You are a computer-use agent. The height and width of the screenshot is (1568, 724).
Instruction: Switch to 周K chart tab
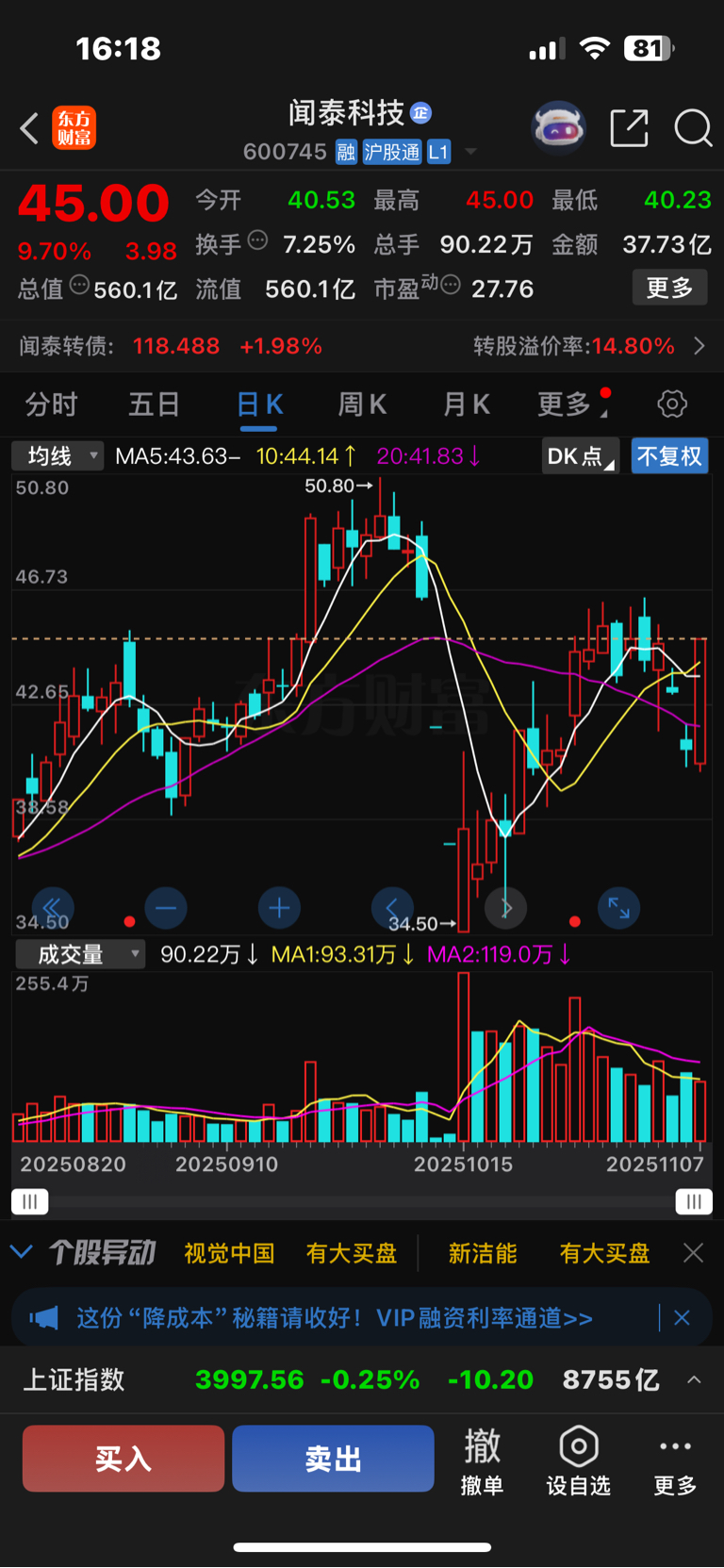pyautogui.click(x=362, y=404)
